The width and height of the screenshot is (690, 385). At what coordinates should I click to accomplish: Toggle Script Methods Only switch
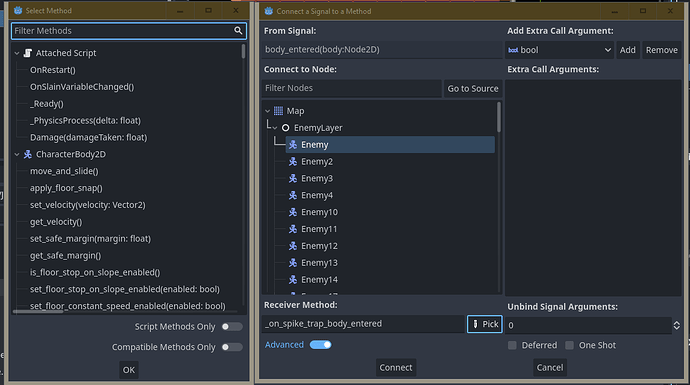(231, 326)
